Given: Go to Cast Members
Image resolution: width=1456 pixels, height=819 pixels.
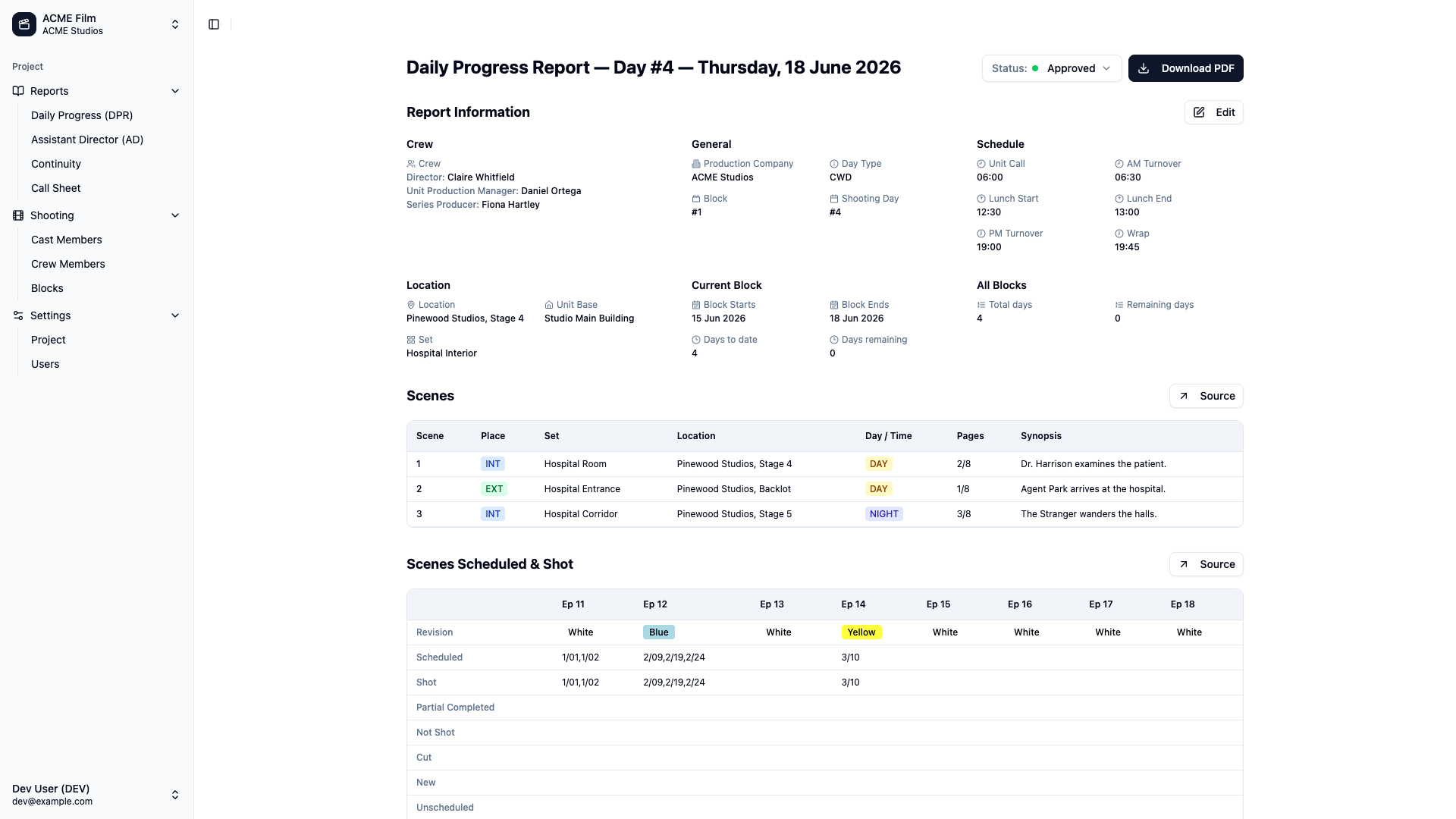Looking at the screenshot, I should [x=67, y=240].
